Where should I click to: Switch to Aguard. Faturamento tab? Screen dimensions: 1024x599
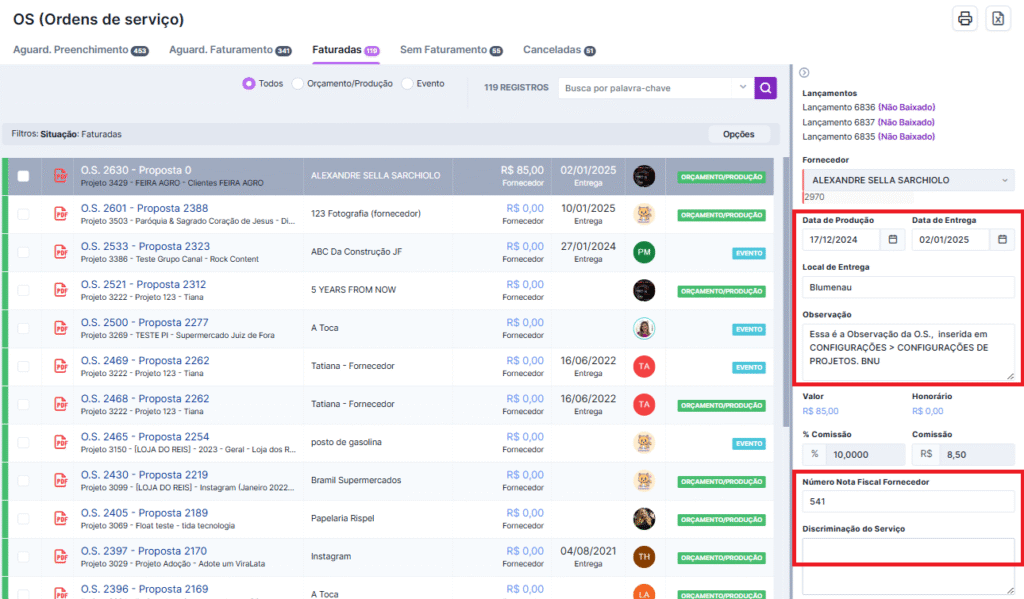230,50
